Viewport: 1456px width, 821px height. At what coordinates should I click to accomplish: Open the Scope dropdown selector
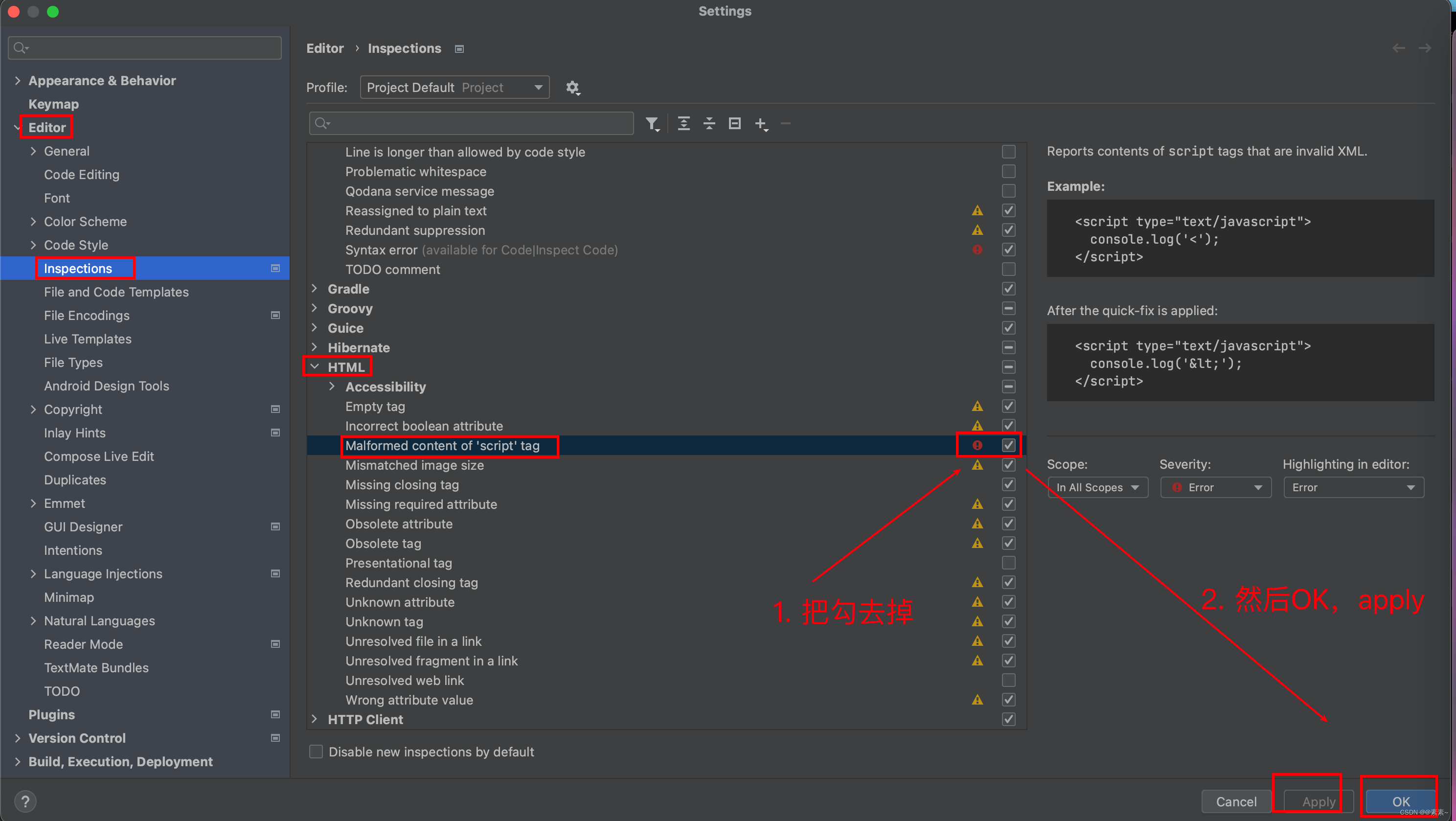point(1093,488)
